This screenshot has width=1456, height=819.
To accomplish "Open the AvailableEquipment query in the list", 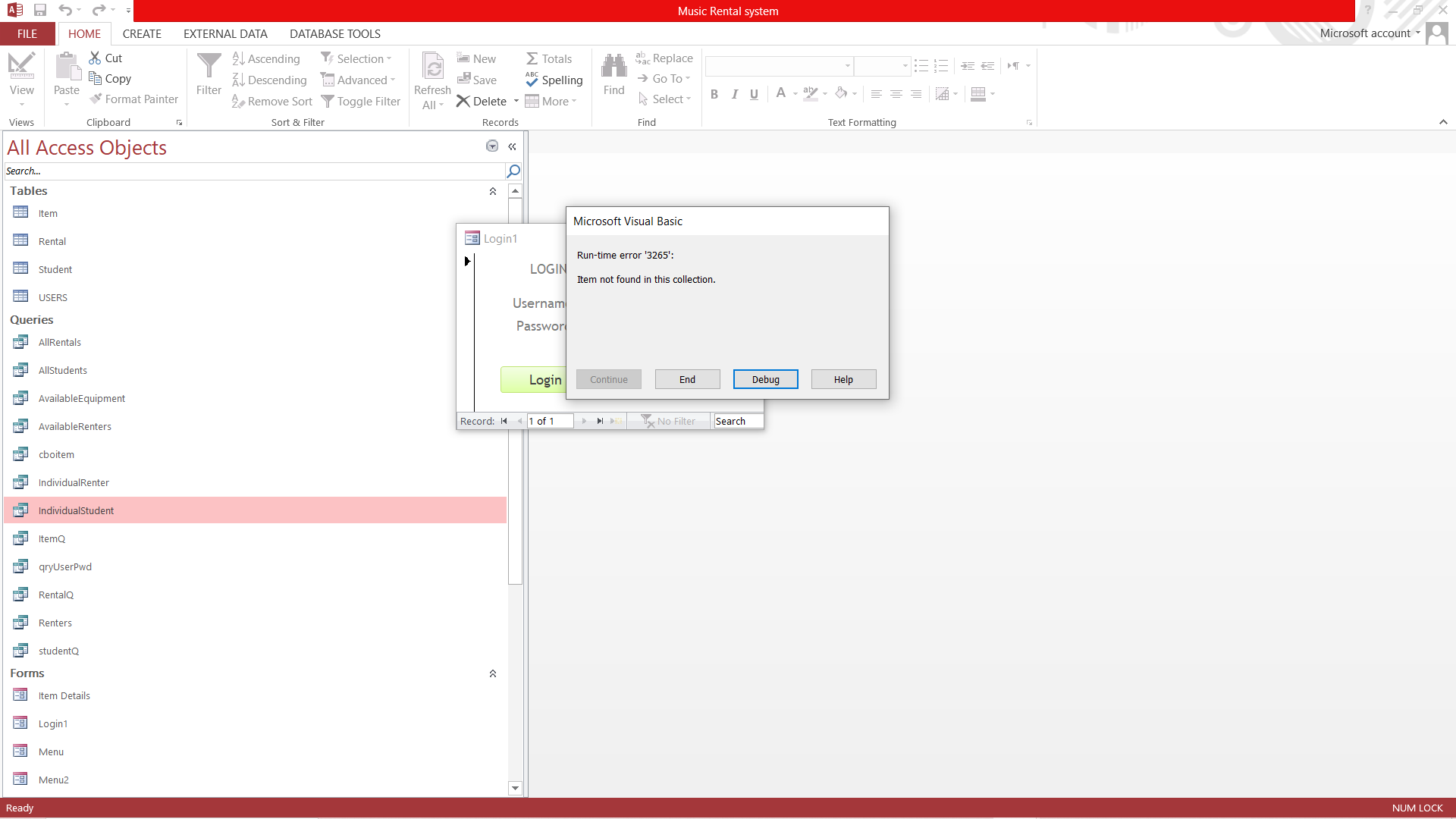I will point(82,398).
